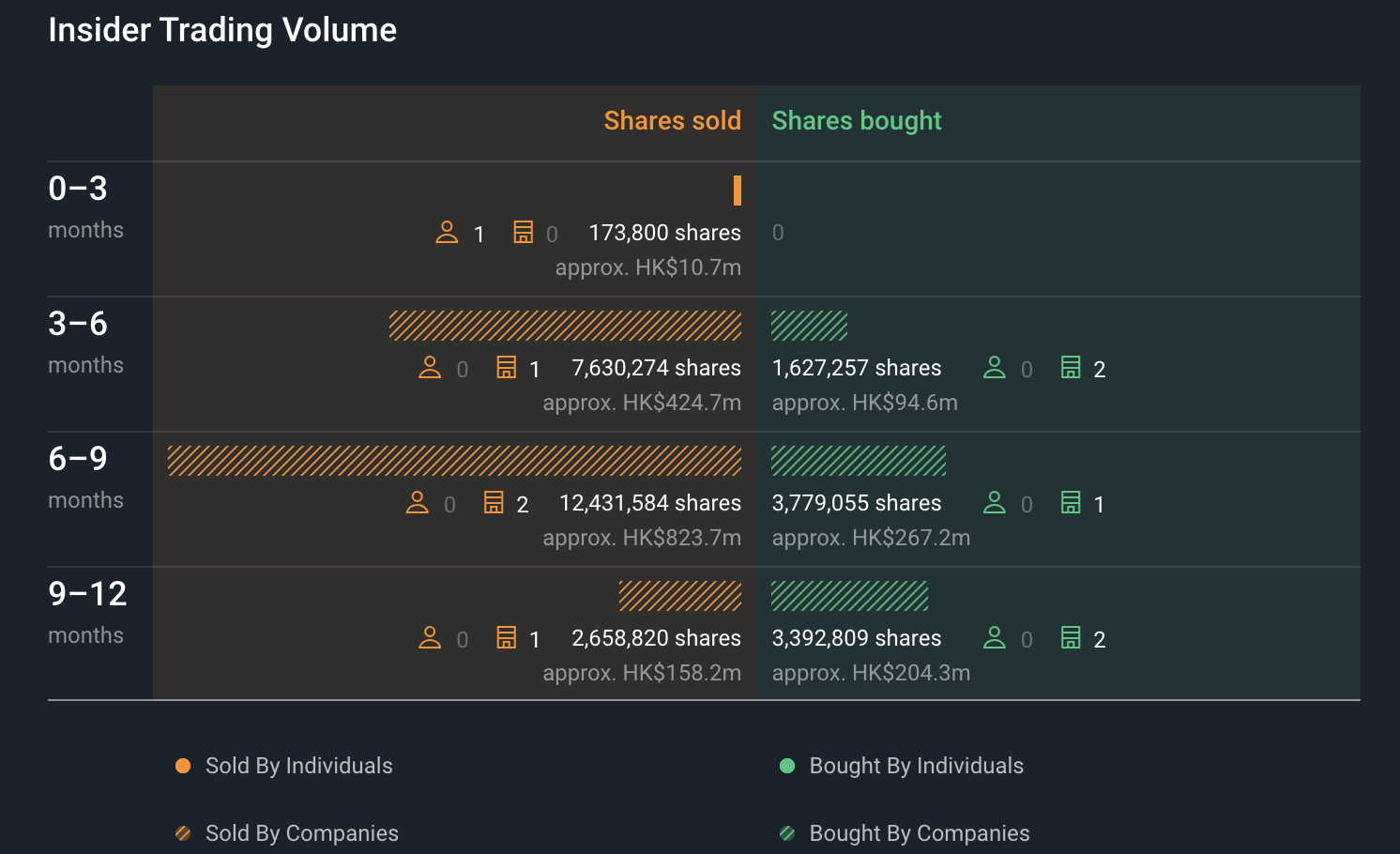Click company seller icon in 6–9 months row
Viewport: 1400px width, 854px height.
click(494, 502)
